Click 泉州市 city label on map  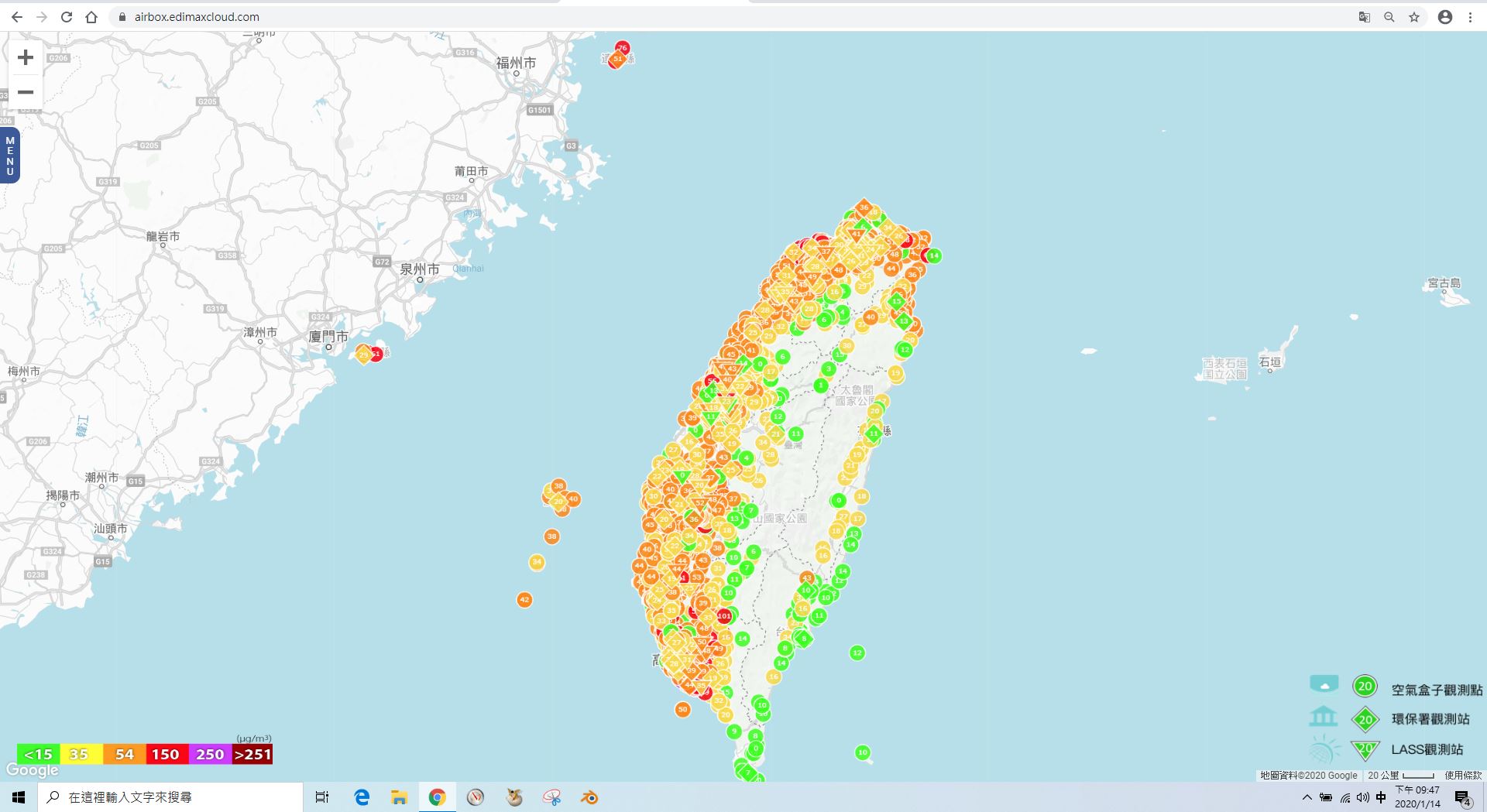[x=420, y=269]
